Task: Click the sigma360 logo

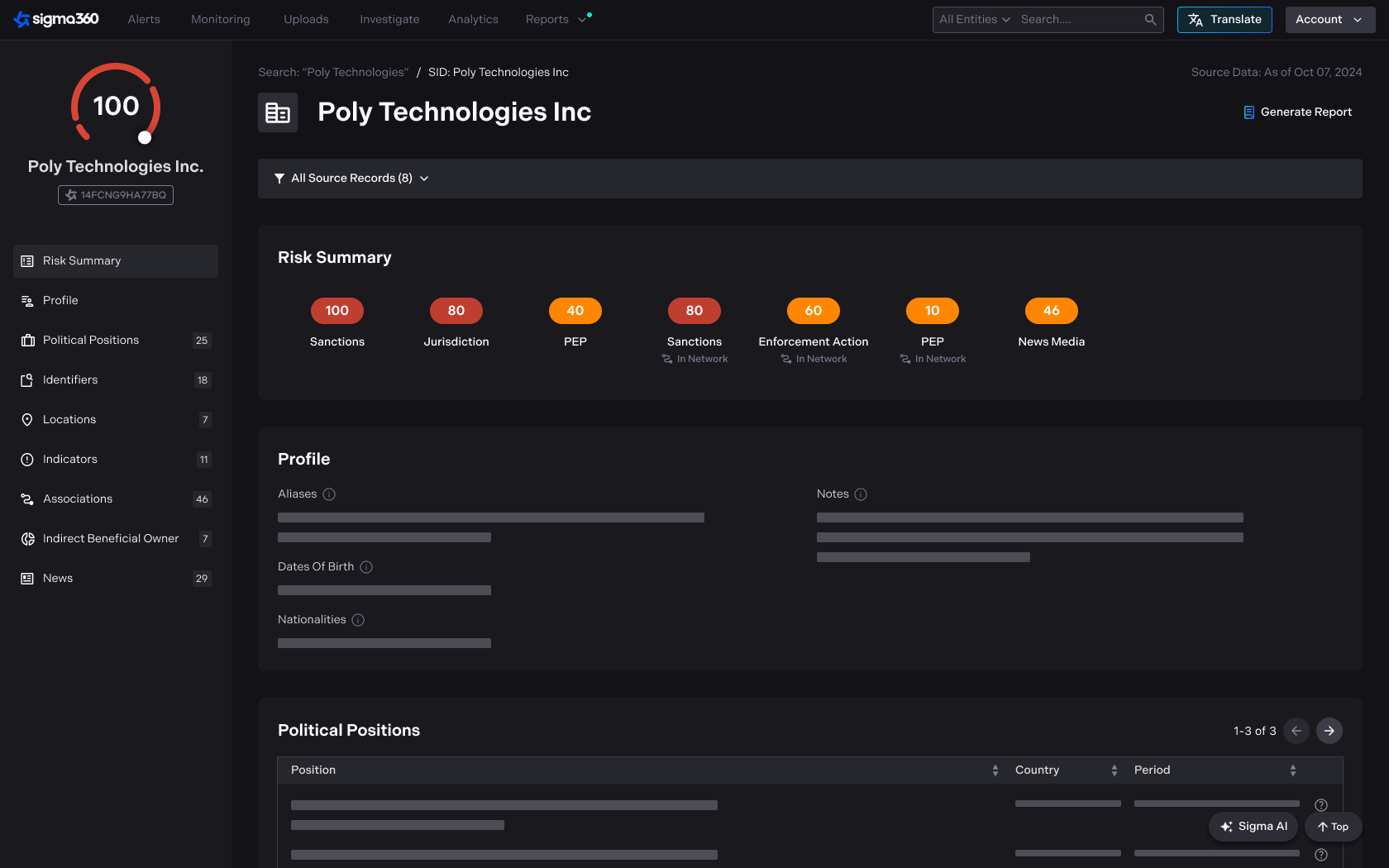Action: coord(56,19)
